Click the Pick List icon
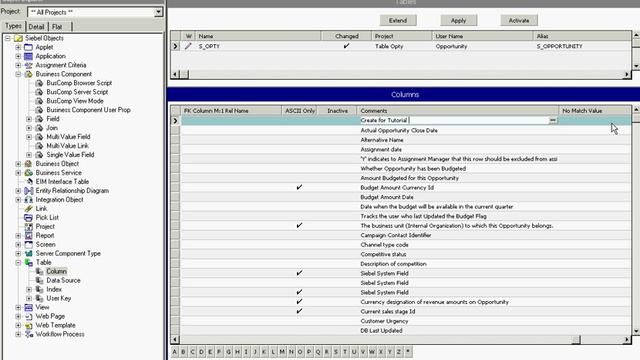 [x=28, y=218]
